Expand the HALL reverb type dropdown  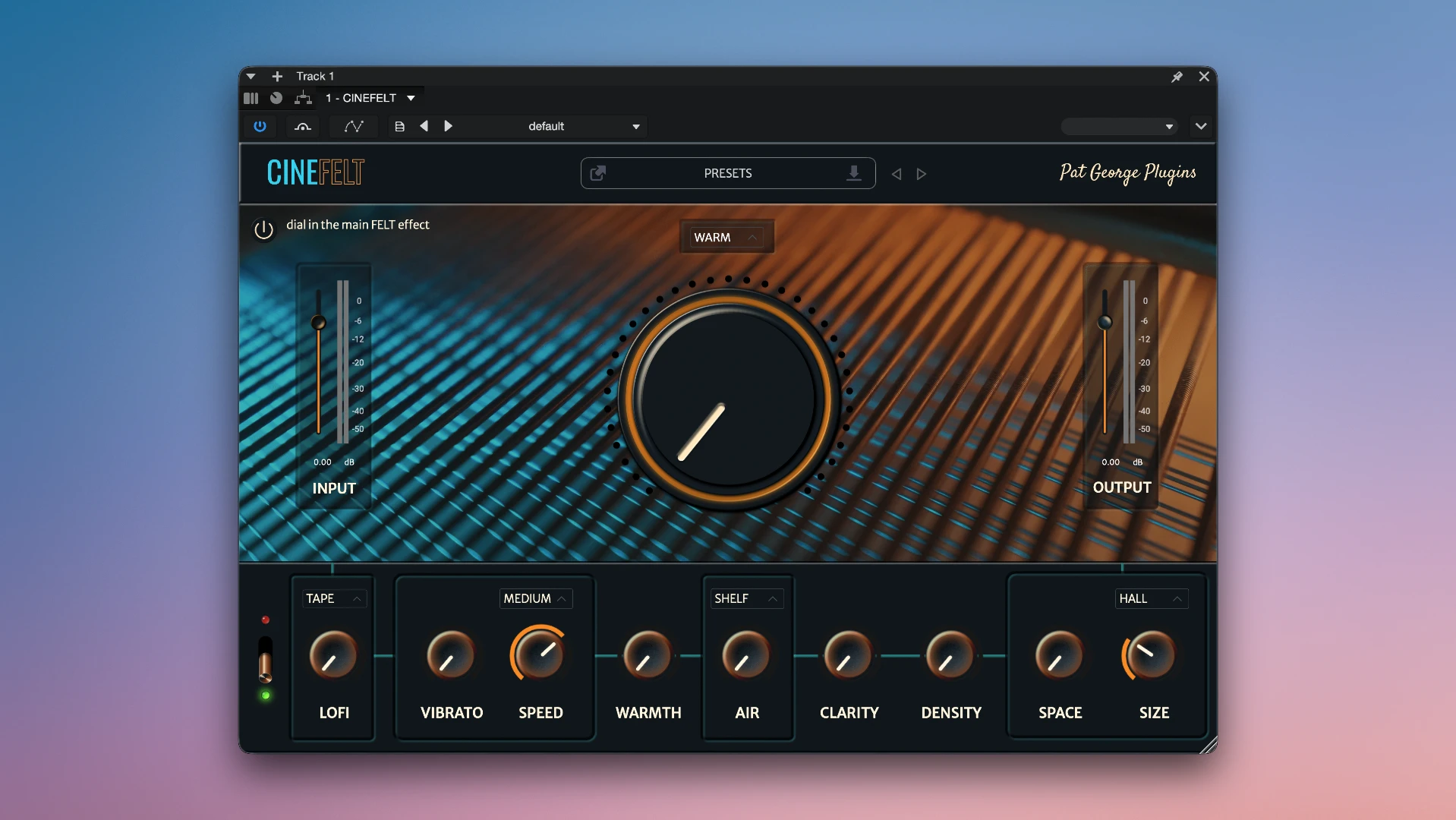[1152, 598]
